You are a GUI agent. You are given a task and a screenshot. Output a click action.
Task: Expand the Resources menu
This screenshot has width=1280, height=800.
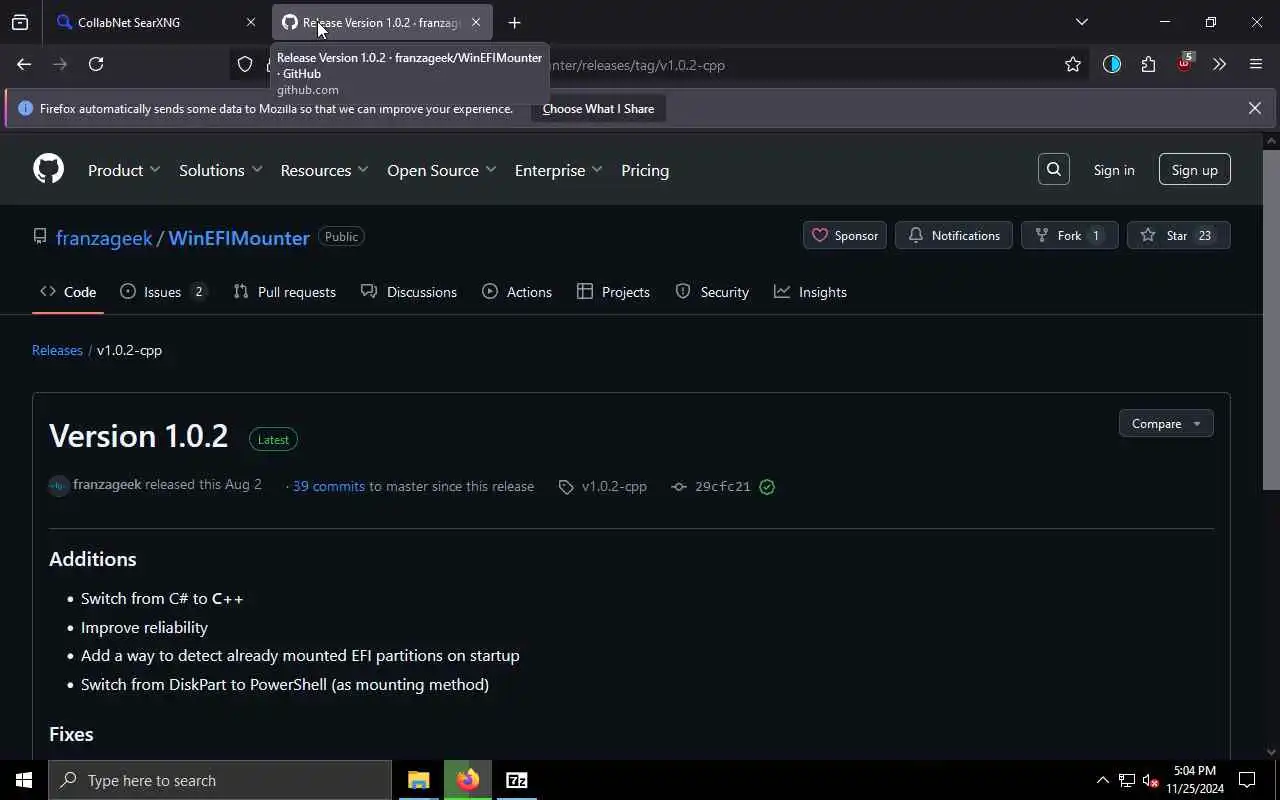(x=325, y=170)
